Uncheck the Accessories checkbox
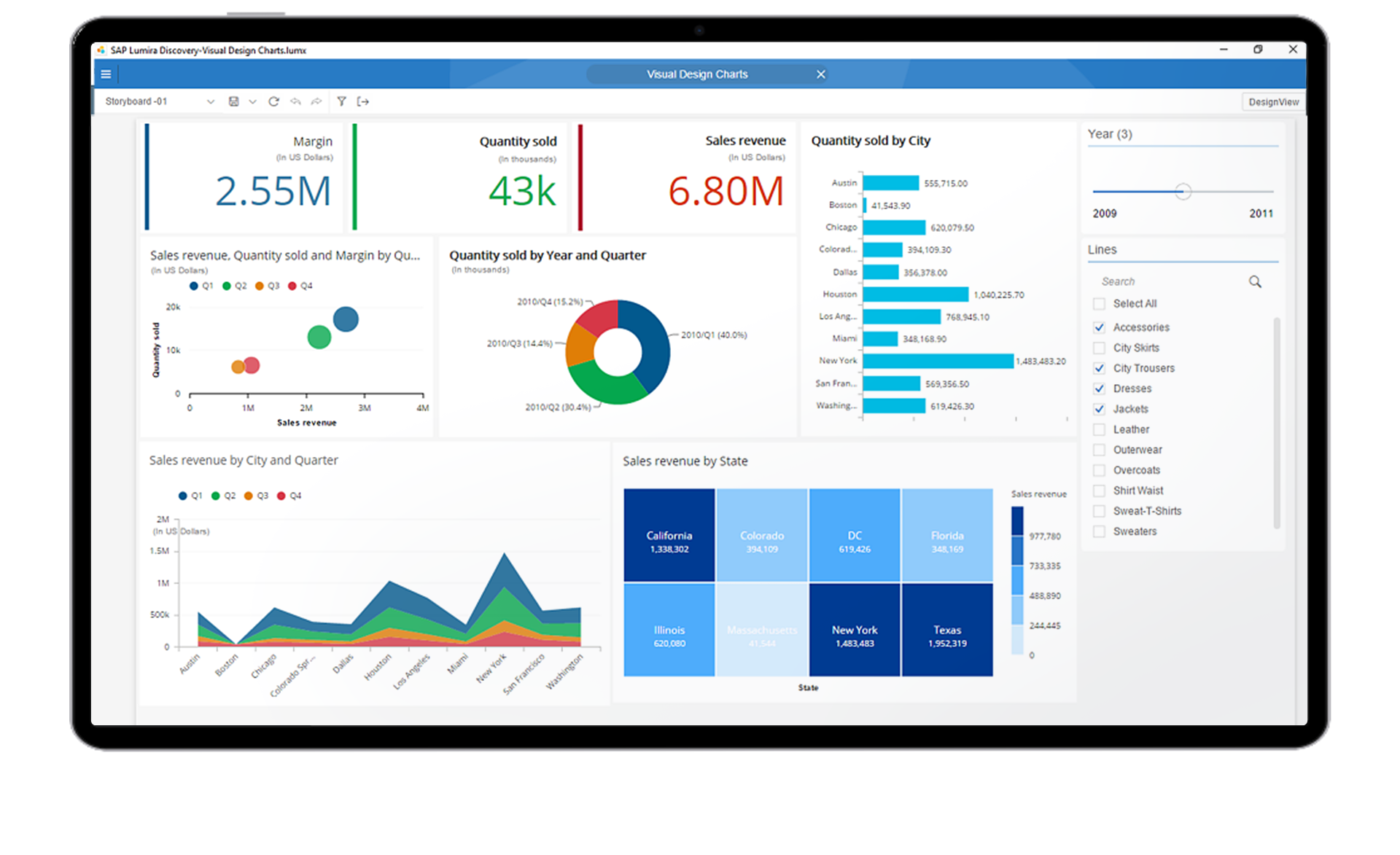Screen dimensions: 1400x855 [1099, 327]
